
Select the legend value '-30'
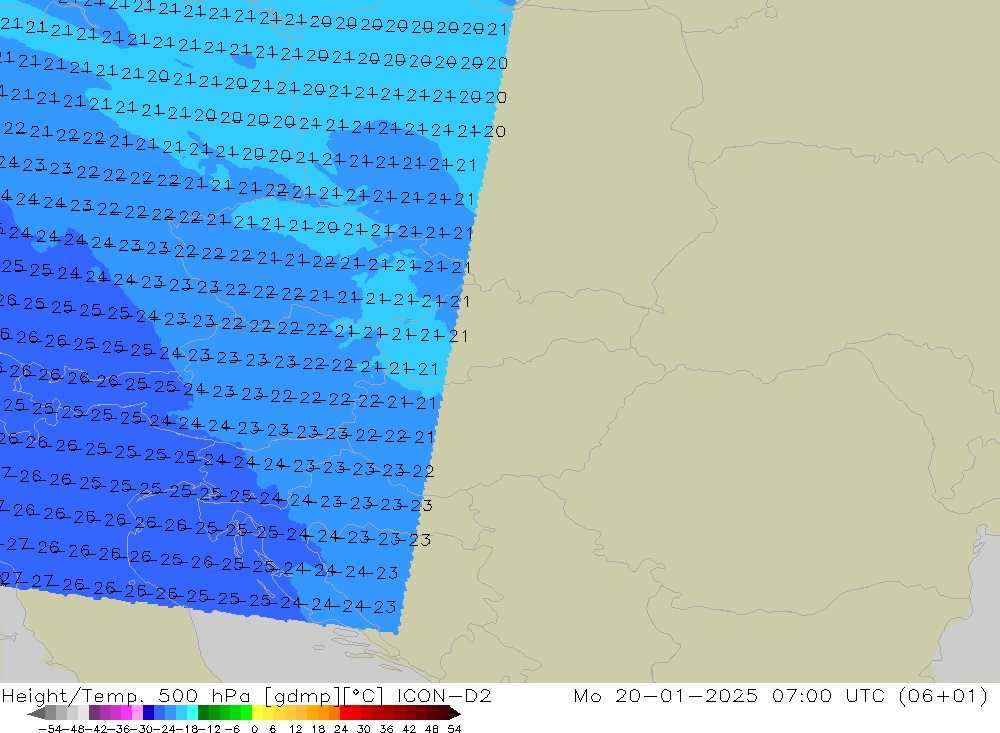(143, 729)
